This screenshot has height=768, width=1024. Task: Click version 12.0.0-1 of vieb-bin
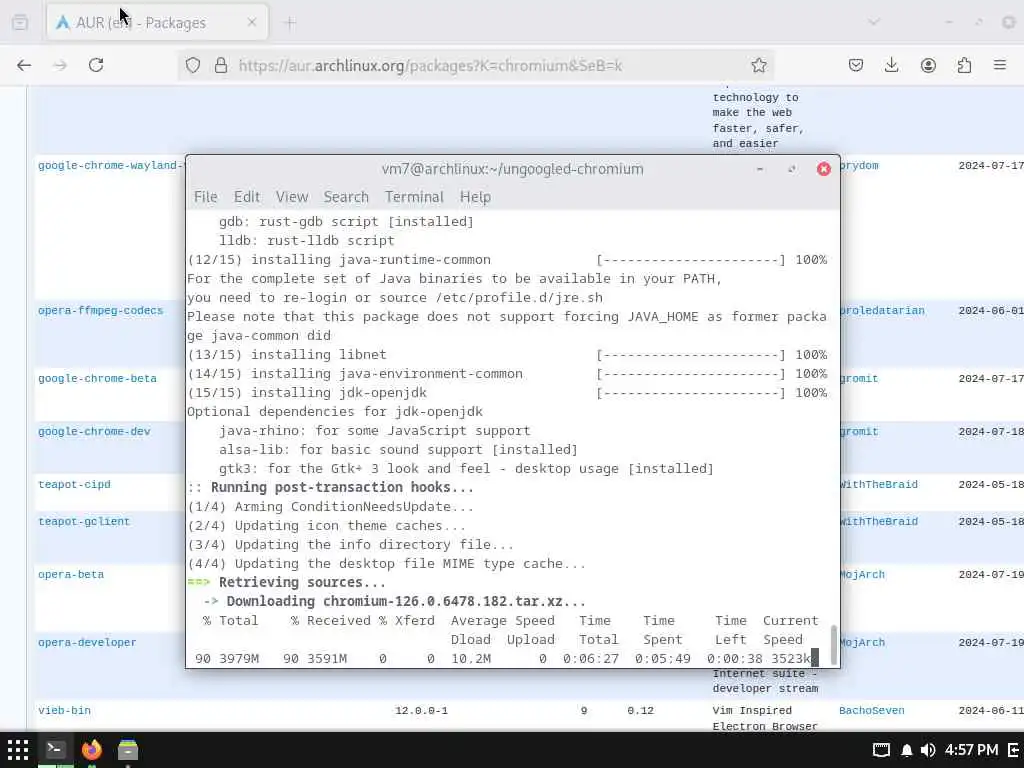[x=421, y=711]
